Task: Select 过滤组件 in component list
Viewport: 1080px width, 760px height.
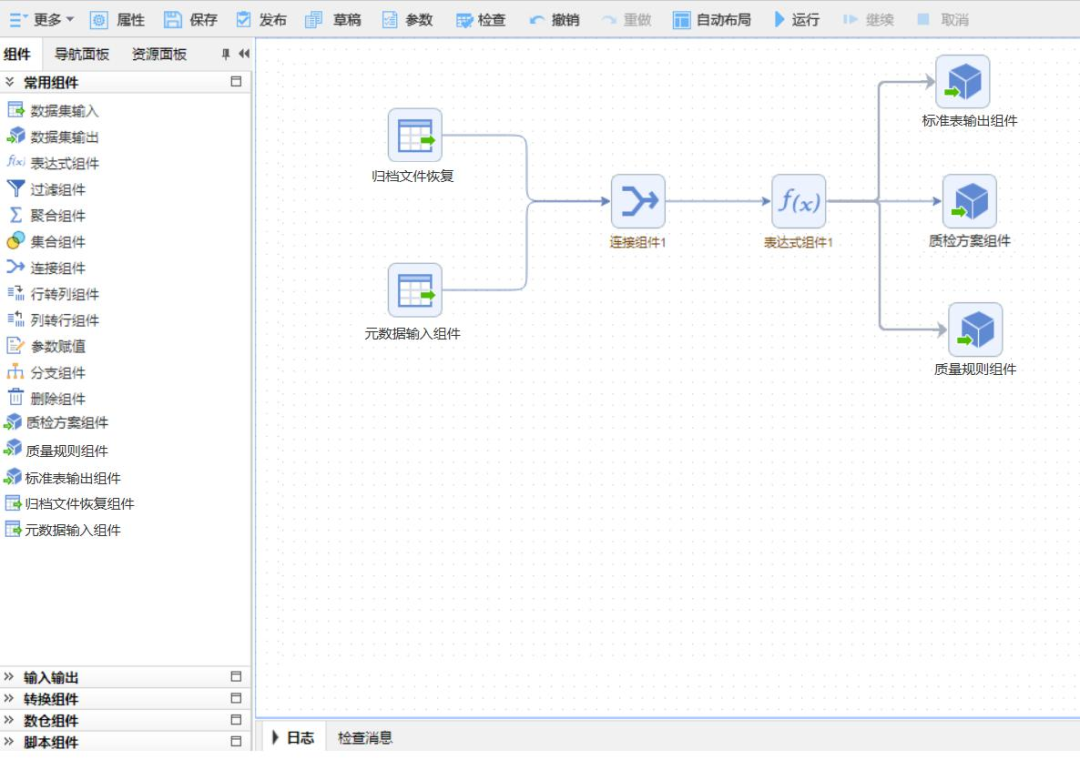Action: point(57,189)
